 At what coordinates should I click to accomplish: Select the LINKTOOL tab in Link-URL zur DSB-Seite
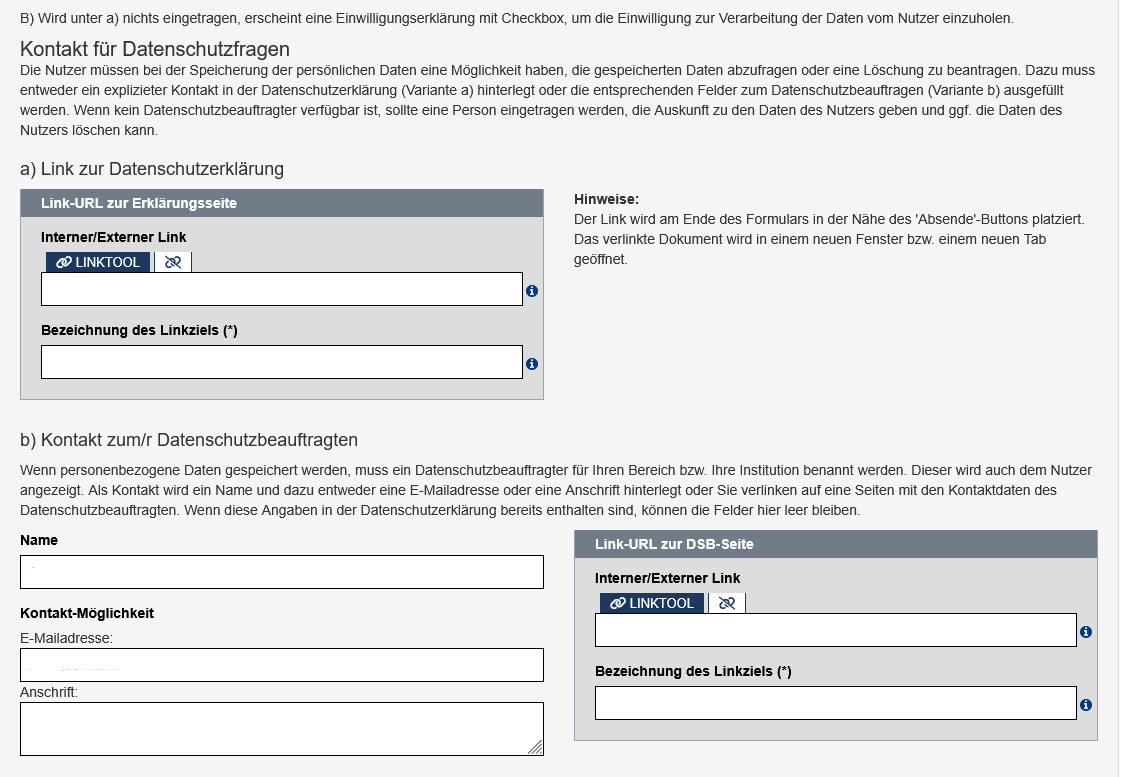click(652, 603)
